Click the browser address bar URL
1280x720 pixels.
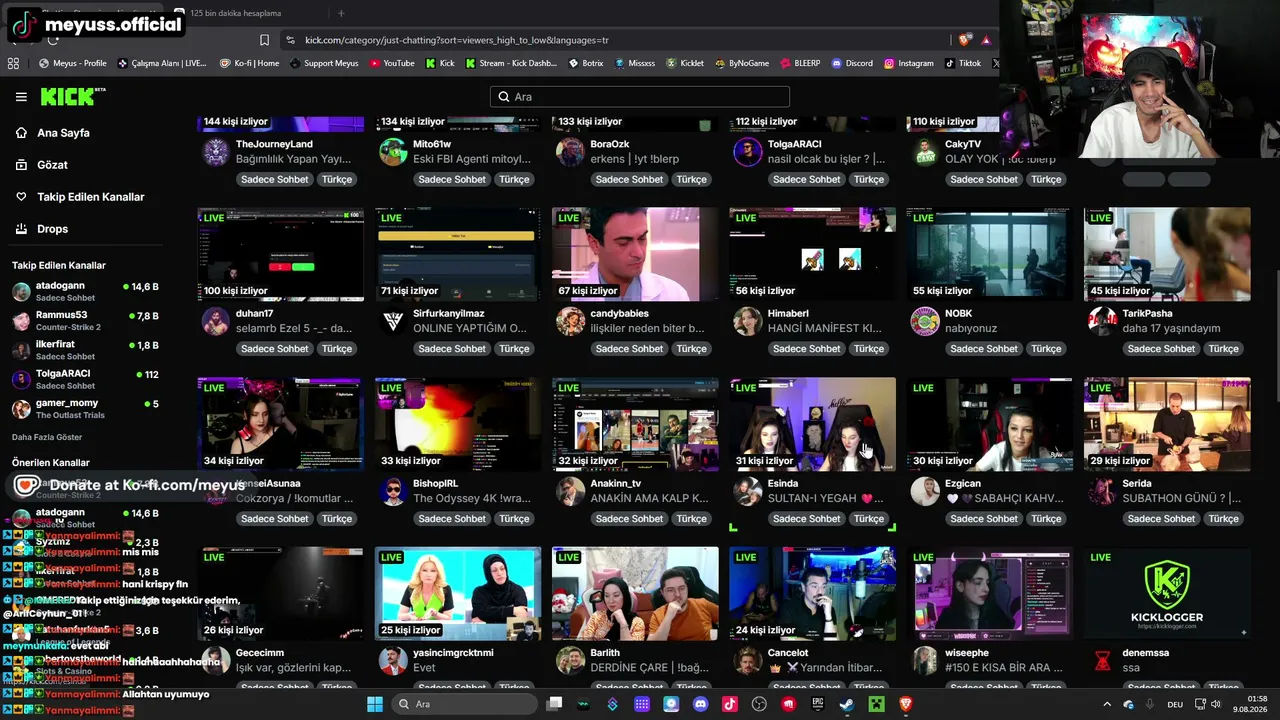(x=457, y=40)
